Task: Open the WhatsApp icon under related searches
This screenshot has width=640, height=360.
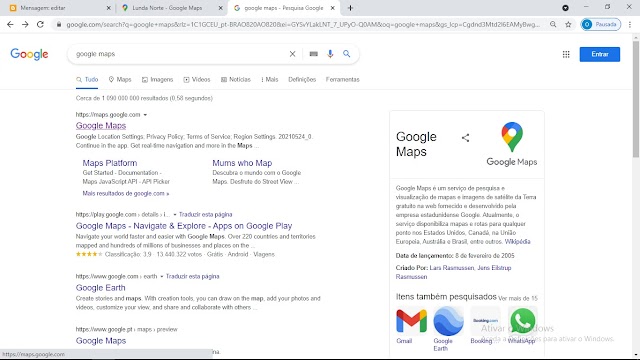Action: coord(522,321)
